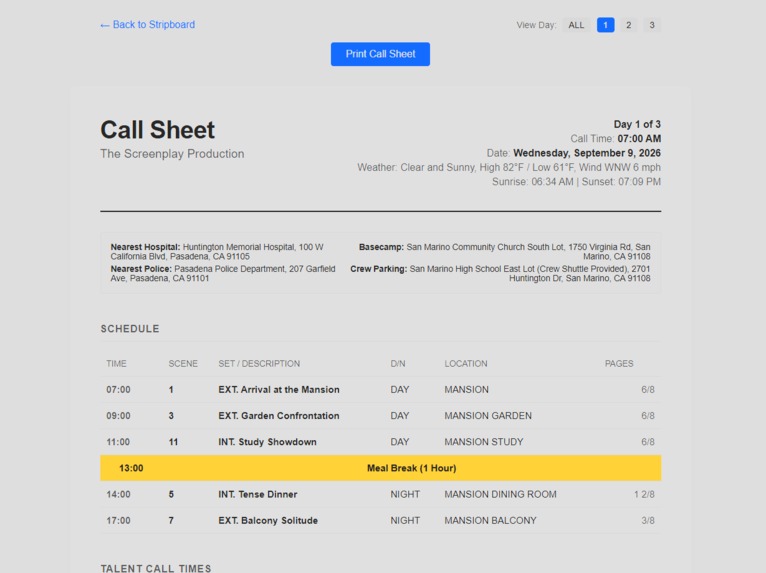Click the Print Call Sheet button
766x573 pixels.
click(x=380, y=54)
